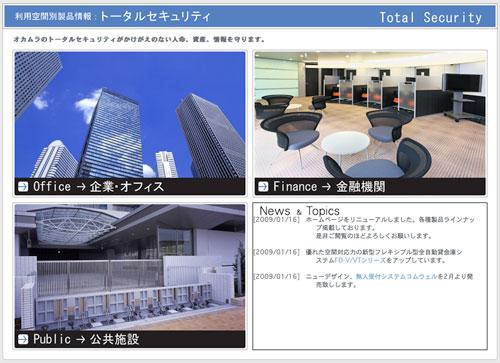Open the Office 企業・オフィス link
Image resolution: width=500 pixels, height=363 pixels.
98,186
